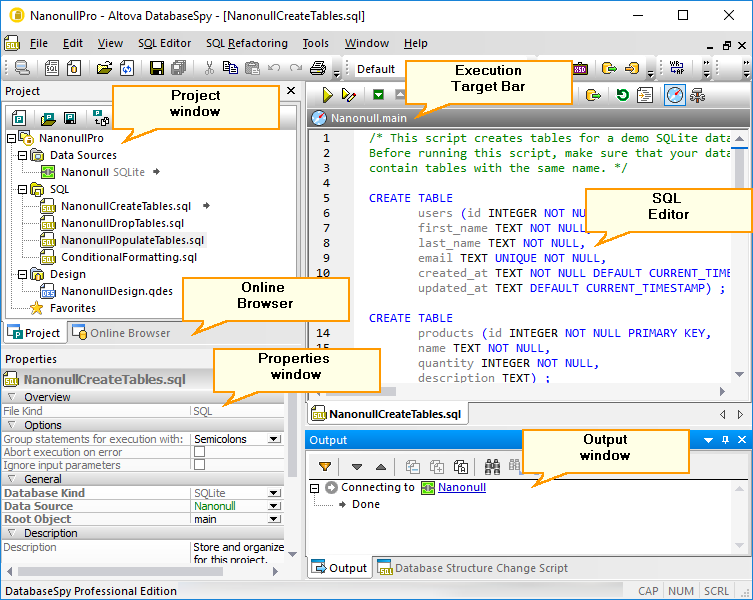
Task: Click the XSD schema management icon
Action: point(580,69)
